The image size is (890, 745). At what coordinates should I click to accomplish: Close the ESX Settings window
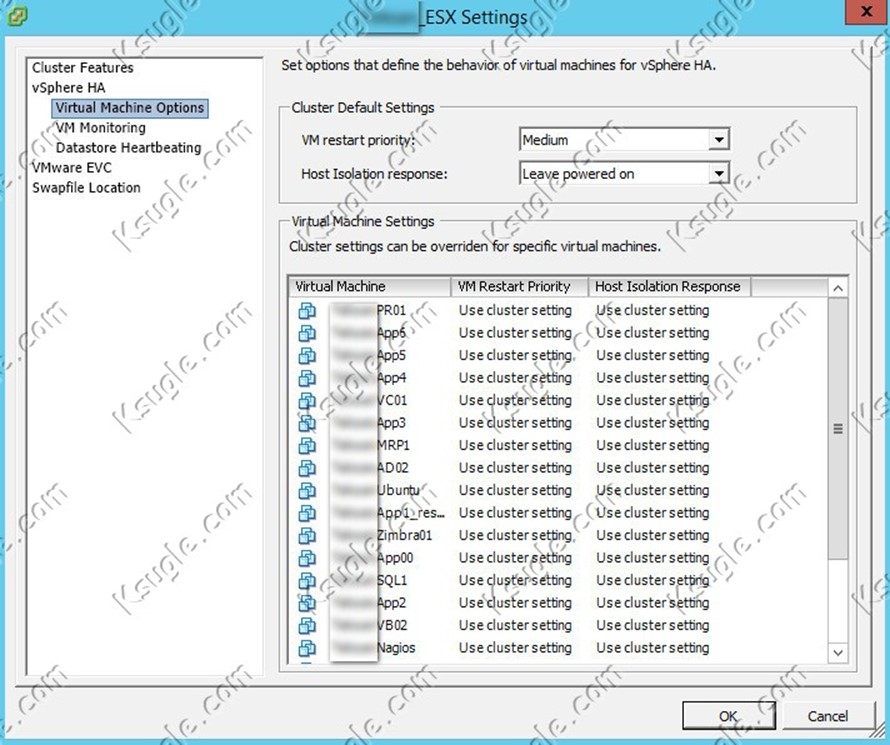pos(867,12)
